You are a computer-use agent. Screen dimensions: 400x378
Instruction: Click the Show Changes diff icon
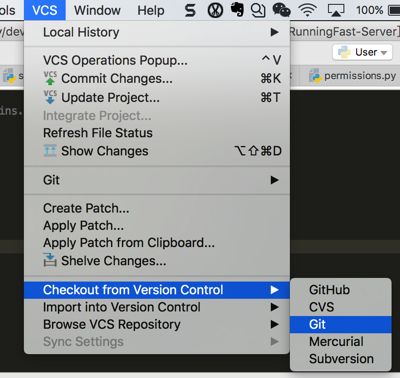(50, 151)
